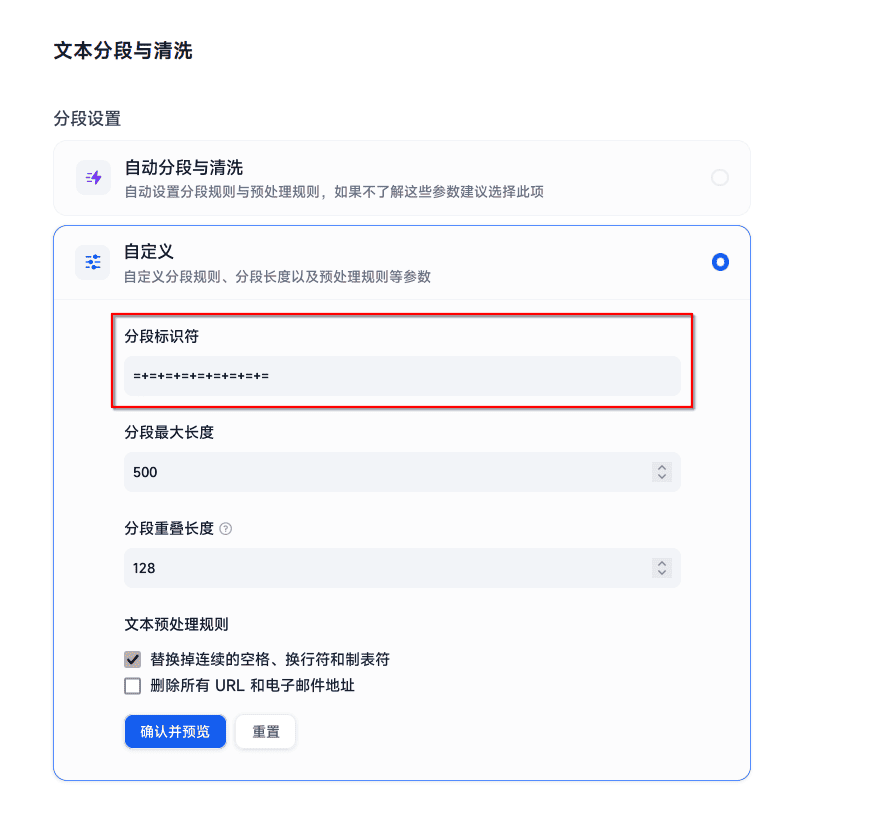879x817 pixels.
Task: Click the 文本预处理规则 section label
Action: click(176, 625)
